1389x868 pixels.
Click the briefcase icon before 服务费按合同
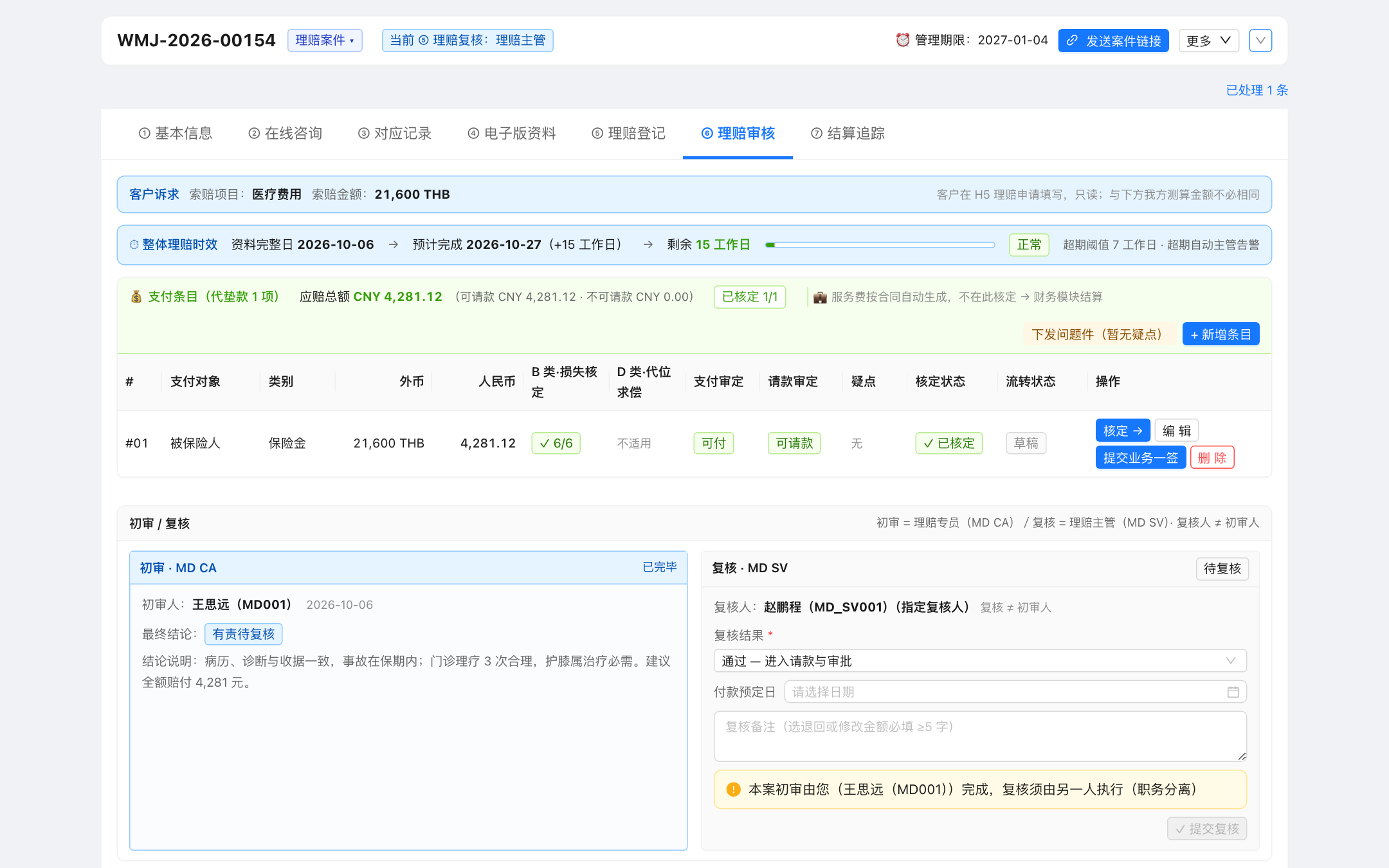point(820,297)
